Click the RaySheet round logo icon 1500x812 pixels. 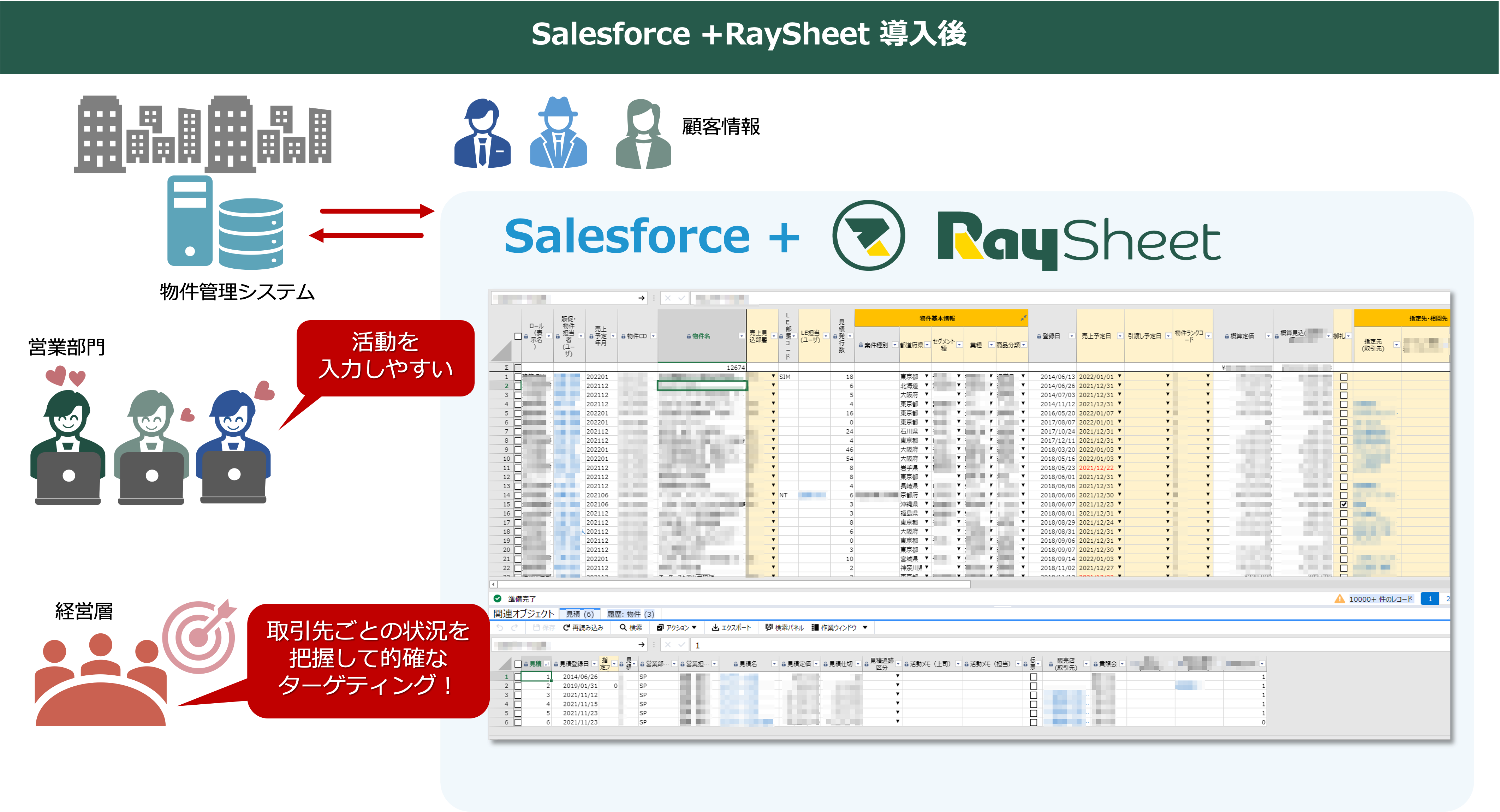pyautogui.click(x=868, y=235)
